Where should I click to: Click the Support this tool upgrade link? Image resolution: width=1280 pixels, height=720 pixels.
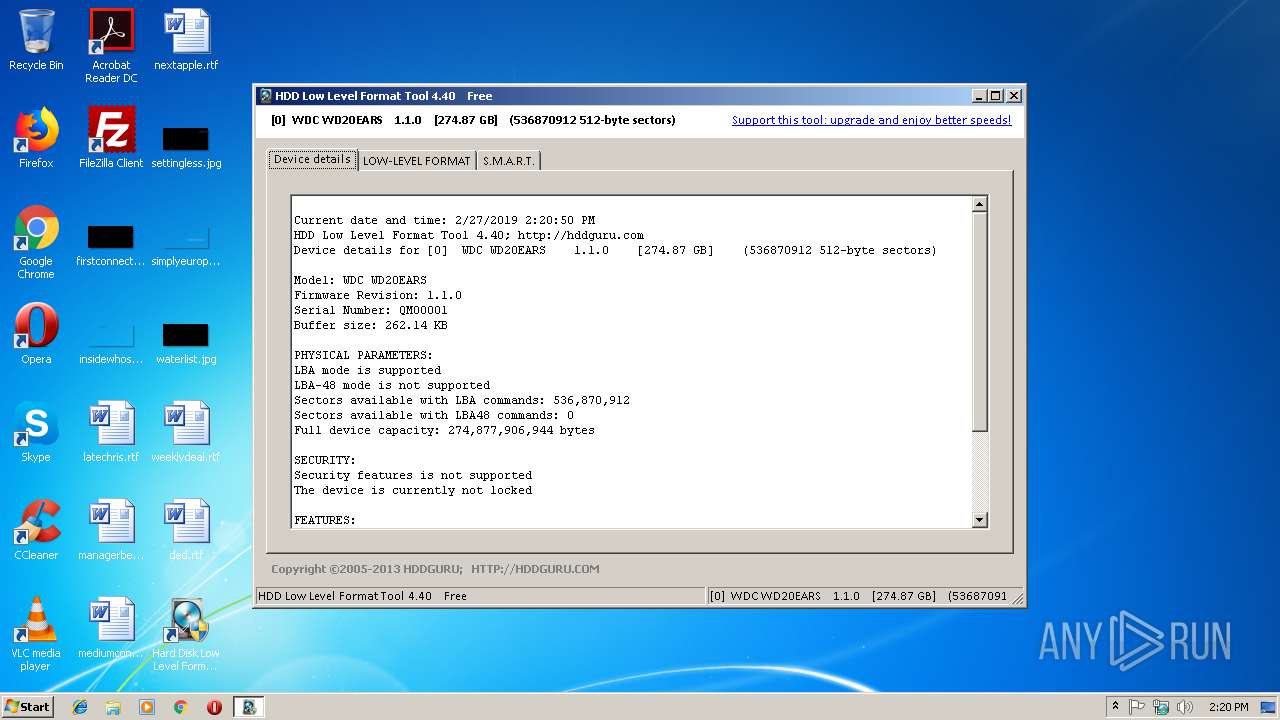pos(871,120)
